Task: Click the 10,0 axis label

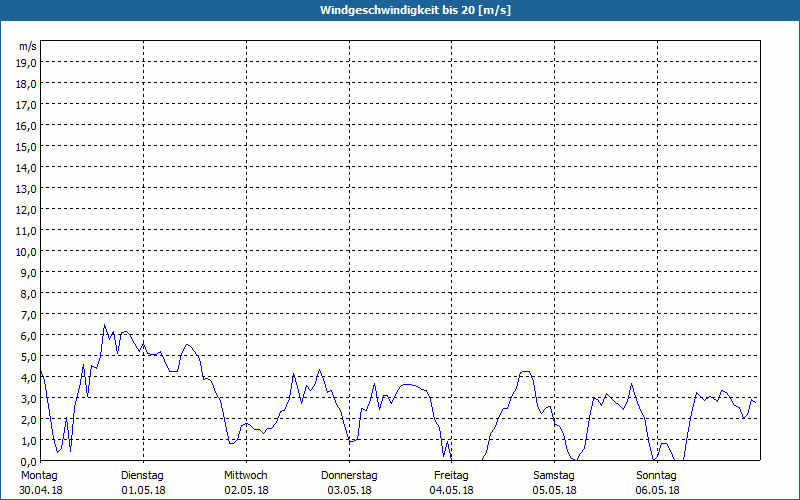Action: pyautogui.click(x=27, y=252)
